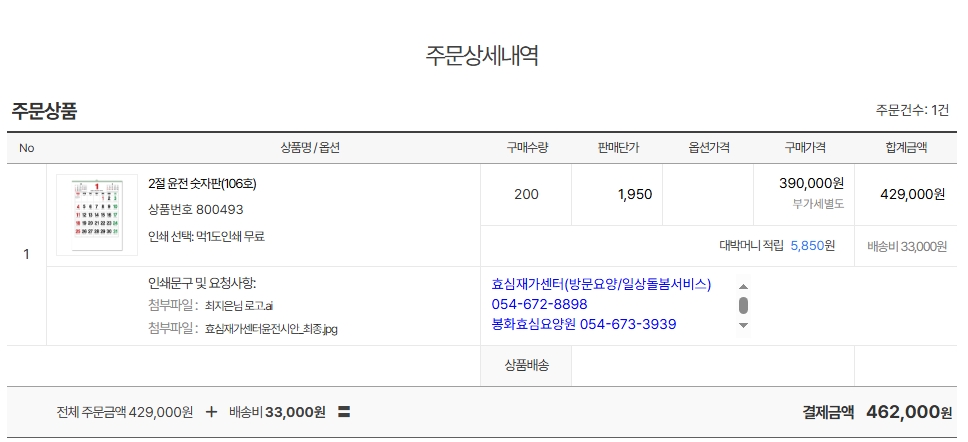Click the 상품배송 status cell

(526, 366)
